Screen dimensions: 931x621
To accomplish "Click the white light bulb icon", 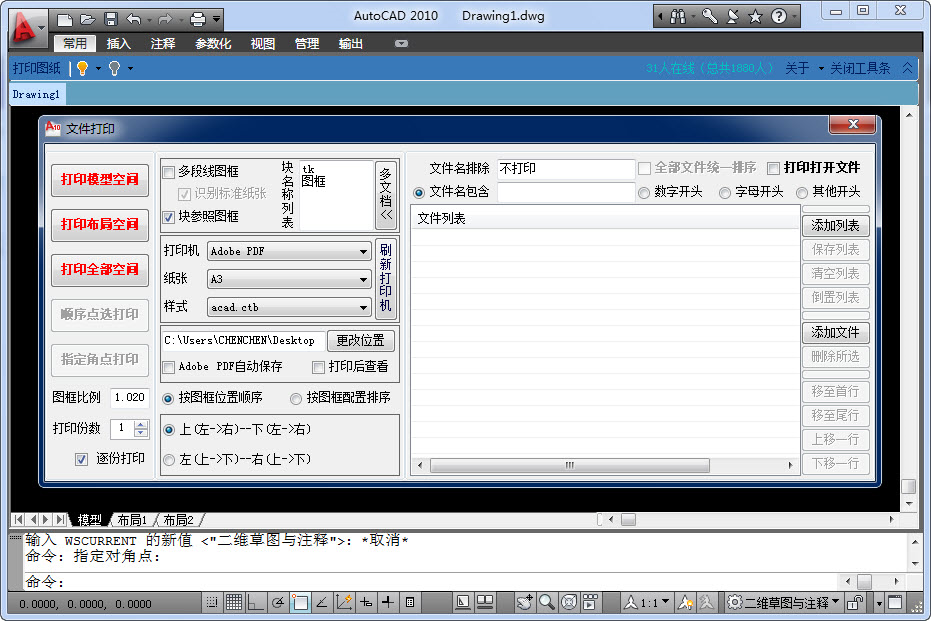I will [115, 68].
